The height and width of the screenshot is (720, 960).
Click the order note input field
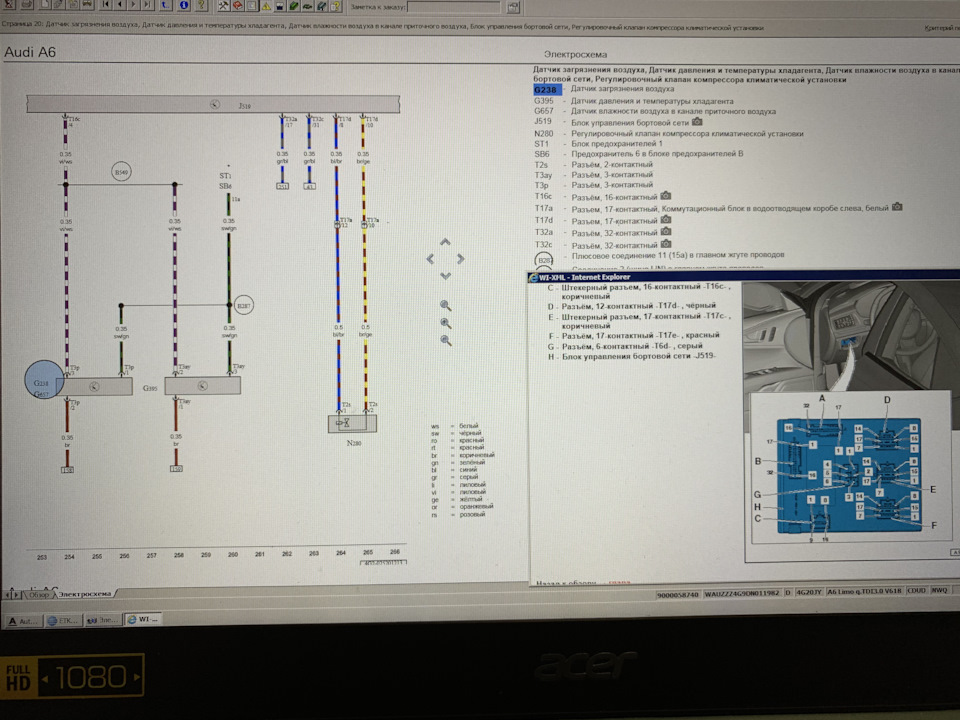point(454,7)
